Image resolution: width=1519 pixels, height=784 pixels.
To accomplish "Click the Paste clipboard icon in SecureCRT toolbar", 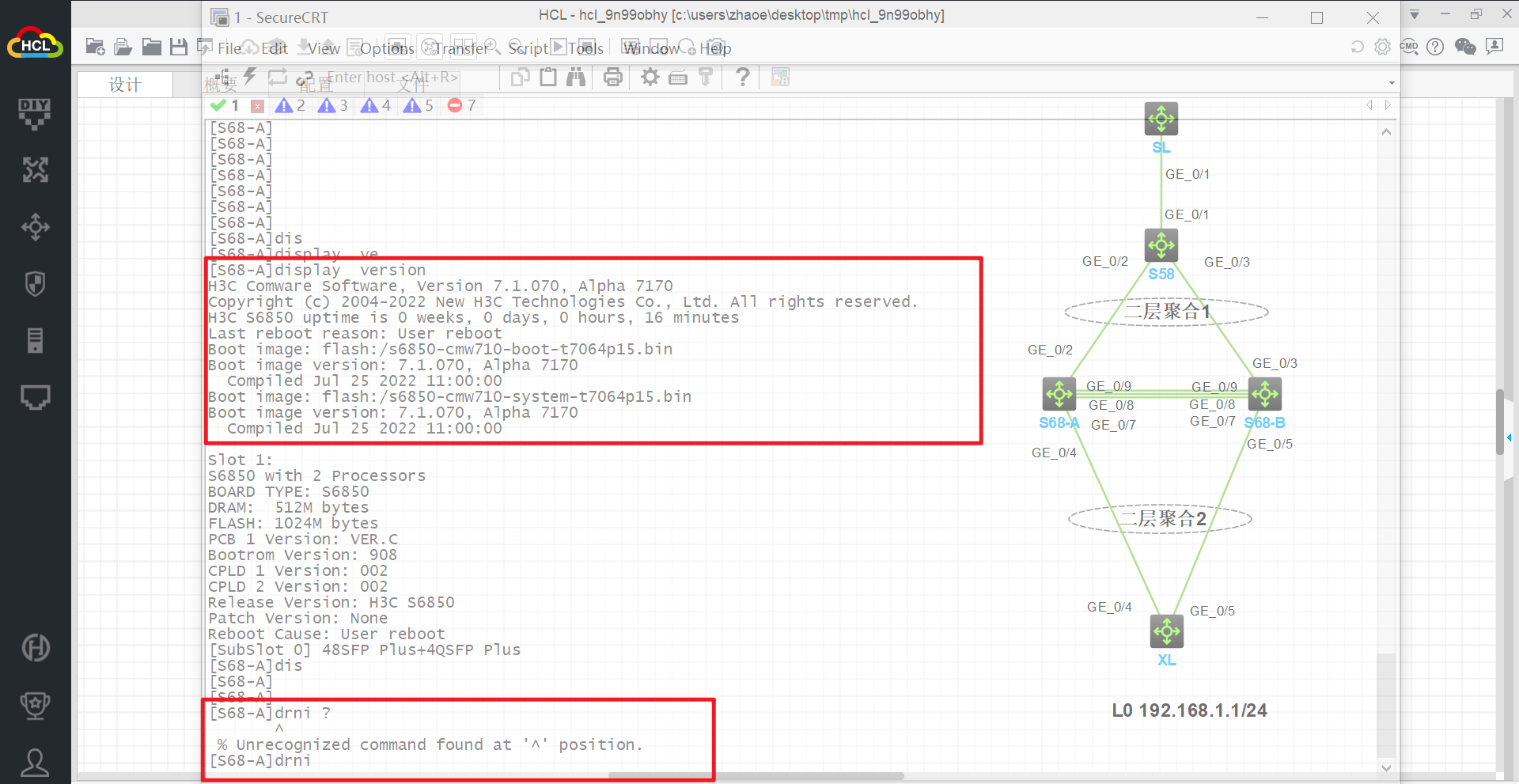I will [x=547, y=78].
